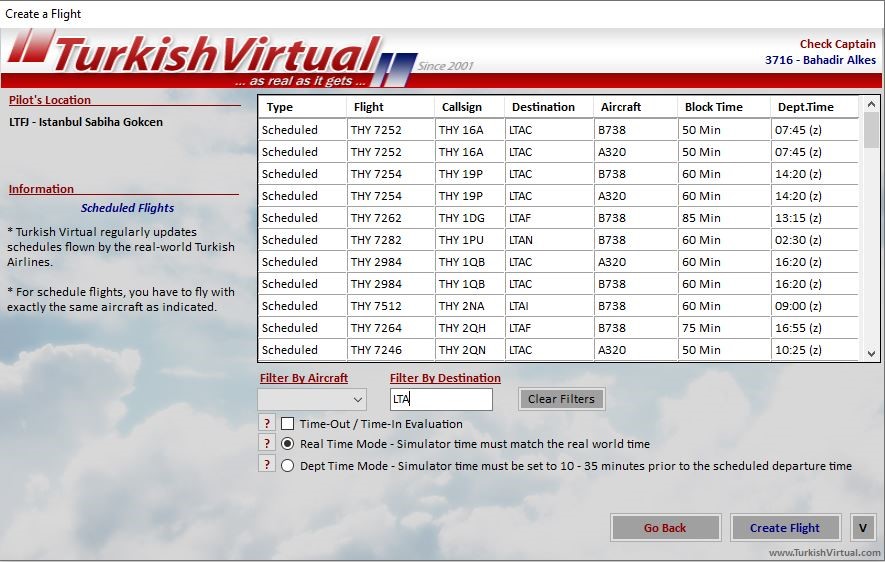Click the THY 2QH callsign cell

coord(470,328)
